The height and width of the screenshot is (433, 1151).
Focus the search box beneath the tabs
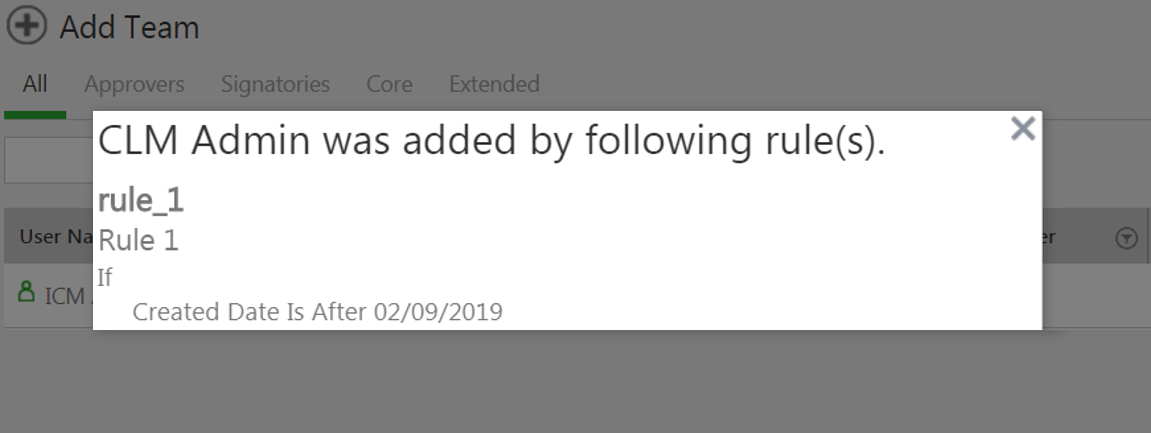(48, 162)
